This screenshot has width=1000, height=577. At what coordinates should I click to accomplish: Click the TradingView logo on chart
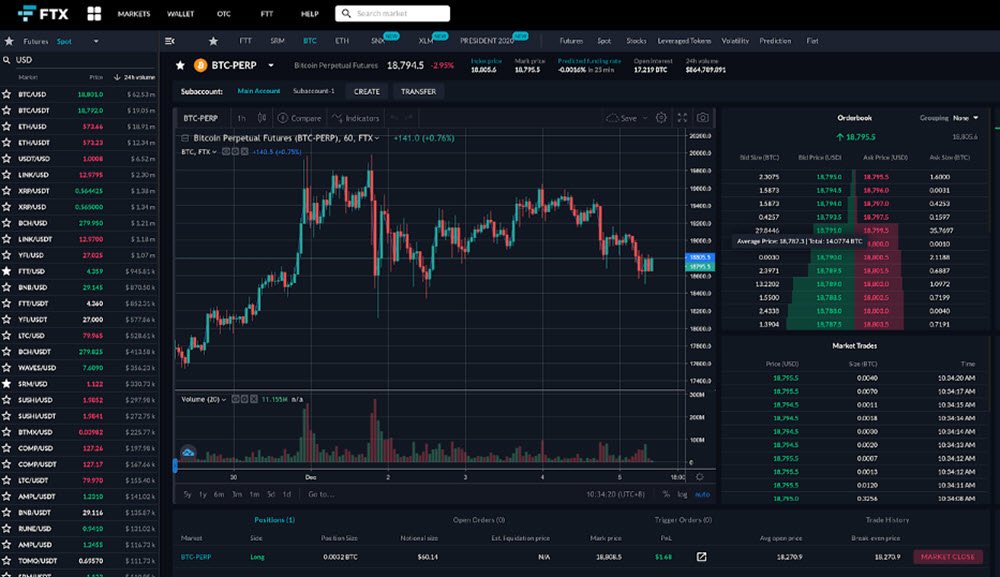188,453
